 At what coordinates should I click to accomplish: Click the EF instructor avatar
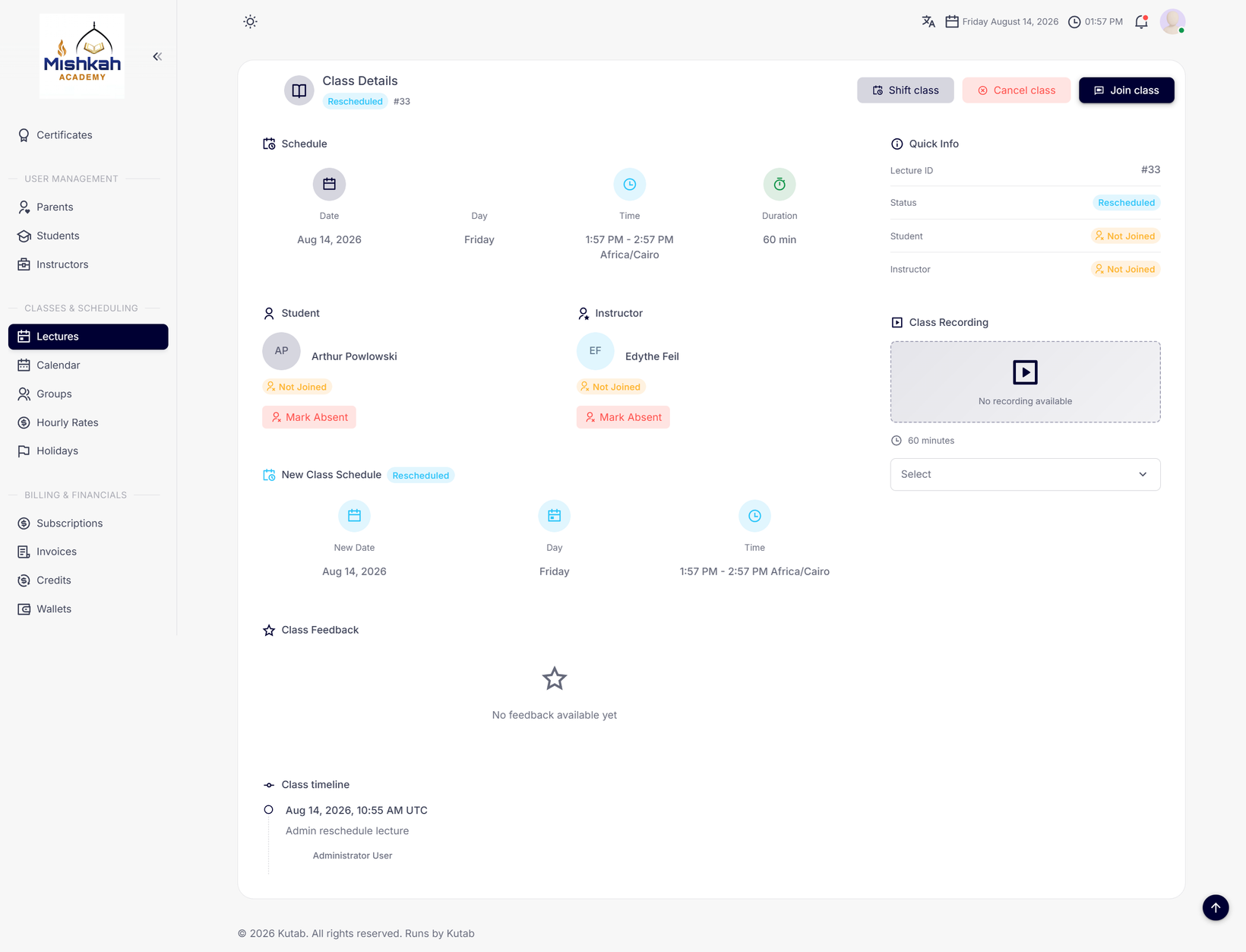[595, 351]
